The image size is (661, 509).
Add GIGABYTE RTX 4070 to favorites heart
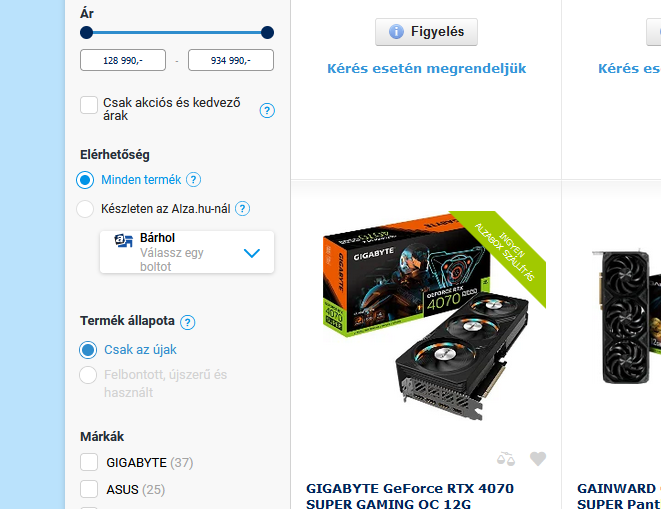click(x=537, y=458)
